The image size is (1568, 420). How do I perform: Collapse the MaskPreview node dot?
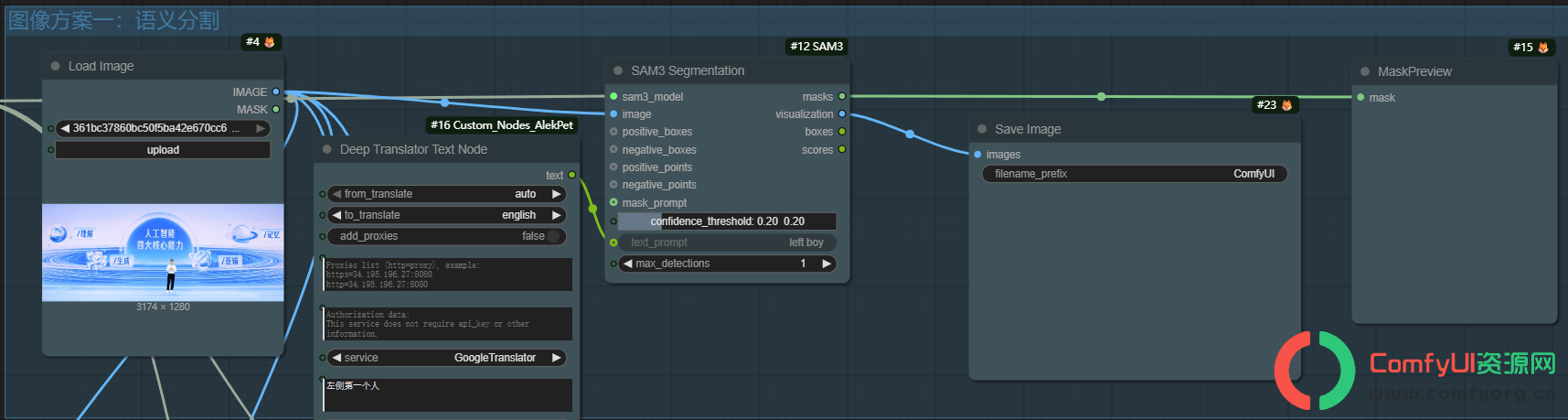click(x=1365, y=71)
